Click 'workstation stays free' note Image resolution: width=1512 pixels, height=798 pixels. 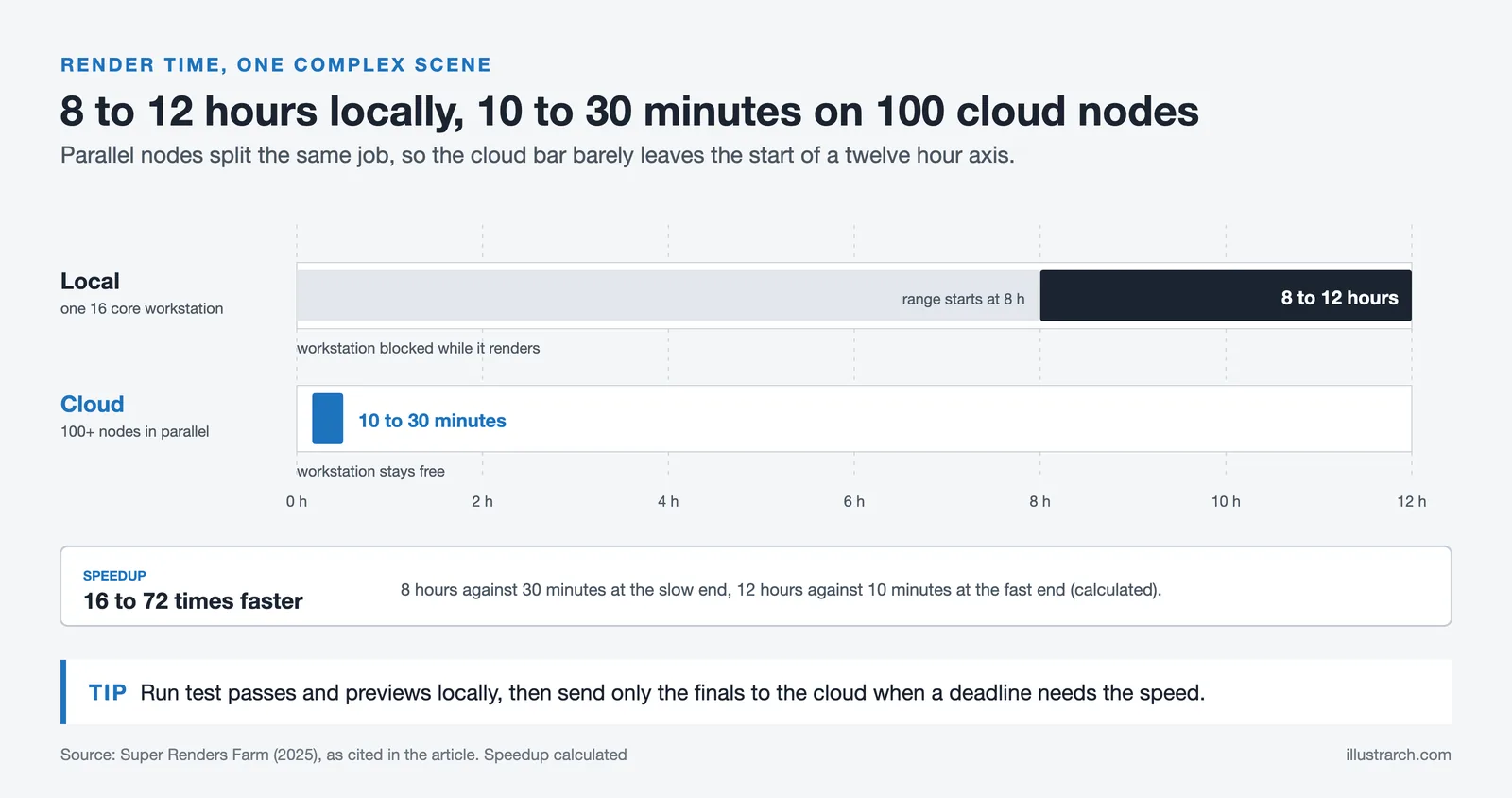pyautogui.click(x=370, y=471)
